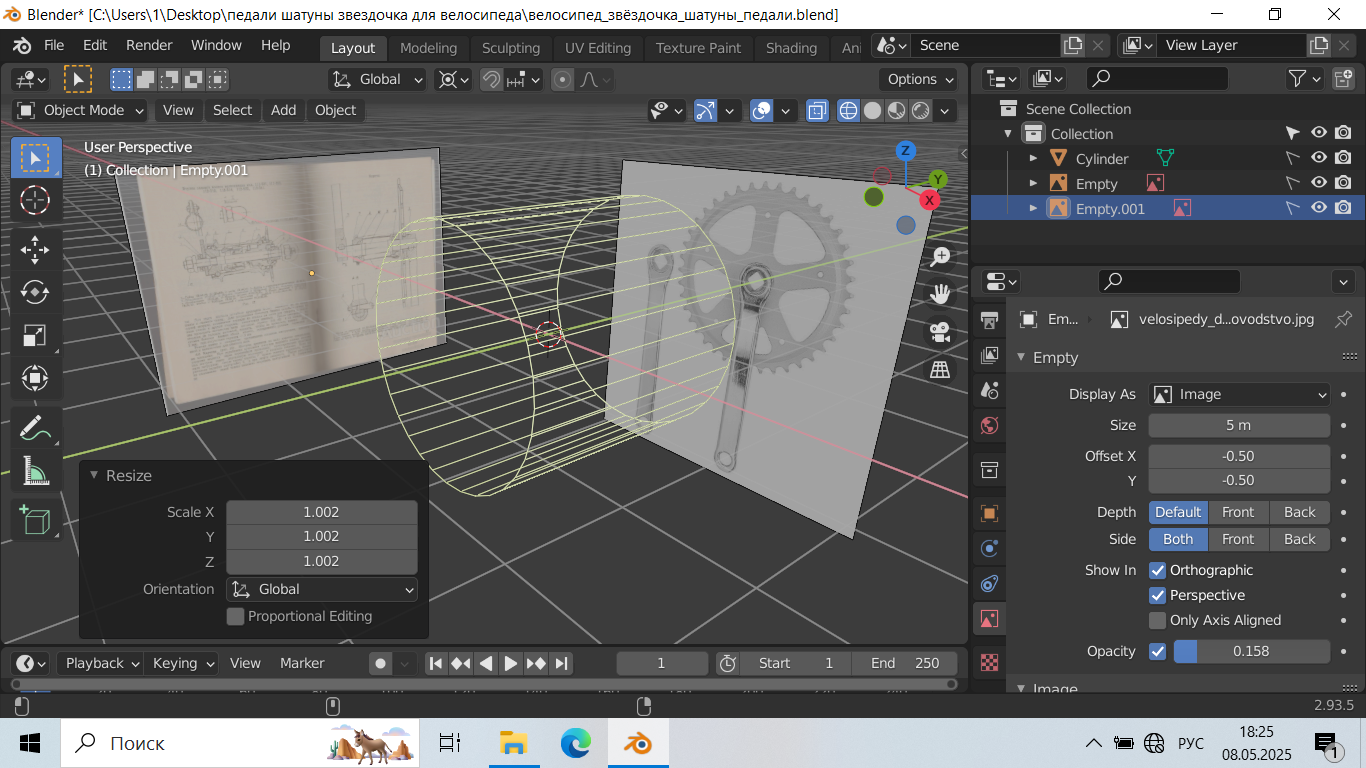Enable Proportional Editing checkbox
Screen dimensions: 1366x768
point(236,616)
